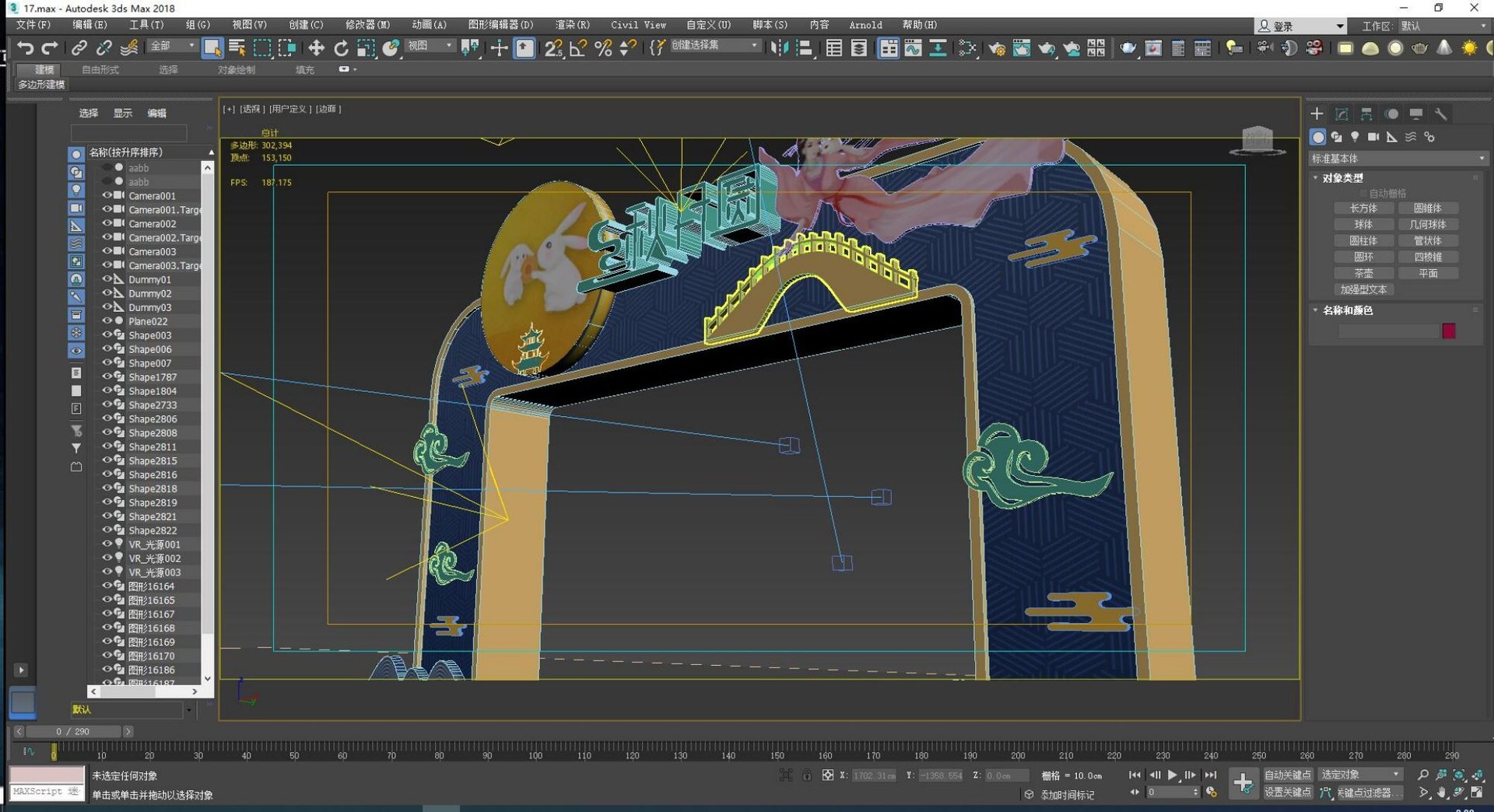Activate the Rotate tool
This screenshot has width=1494, height=812.
click(x=341, y=48)
